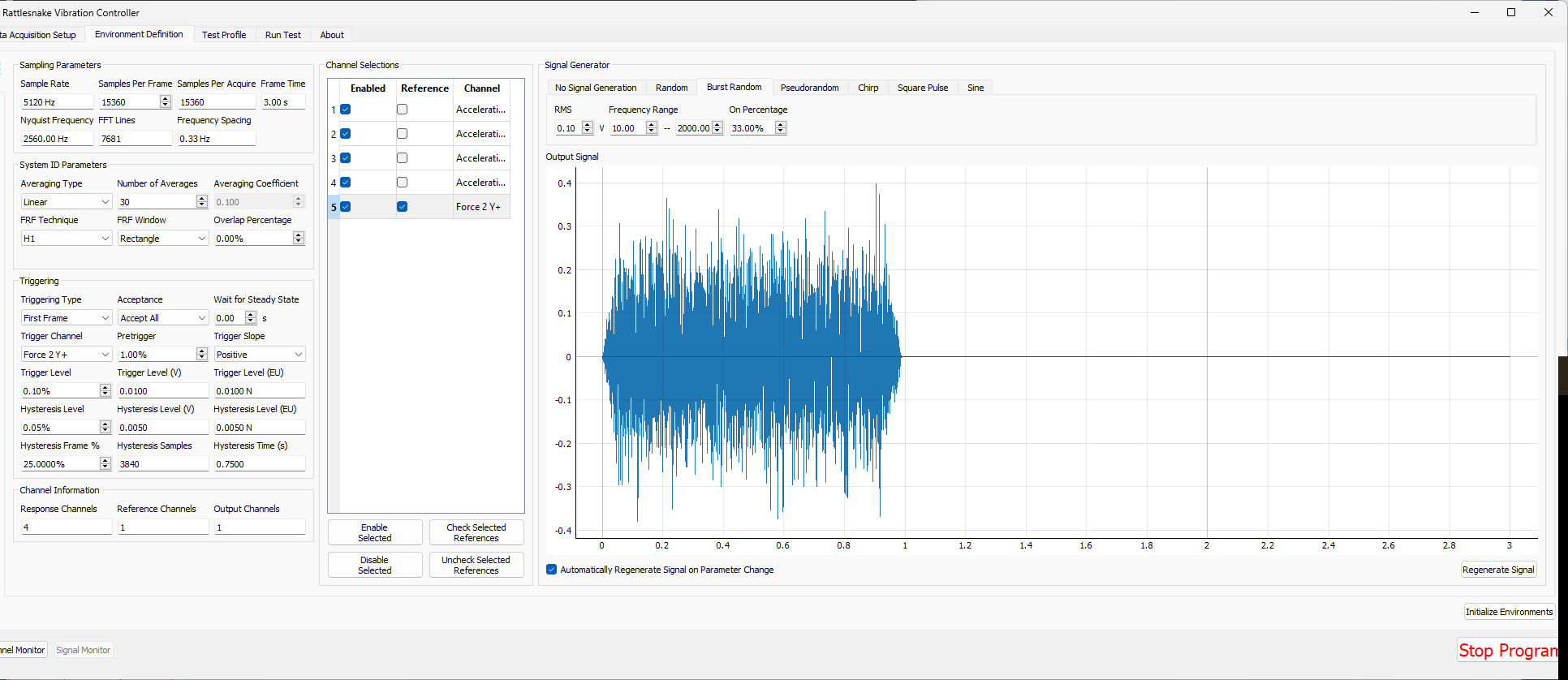Adjust the Hysteresis Level percentage stepper
Screen dimensions: 1568x680
[106, 428]
